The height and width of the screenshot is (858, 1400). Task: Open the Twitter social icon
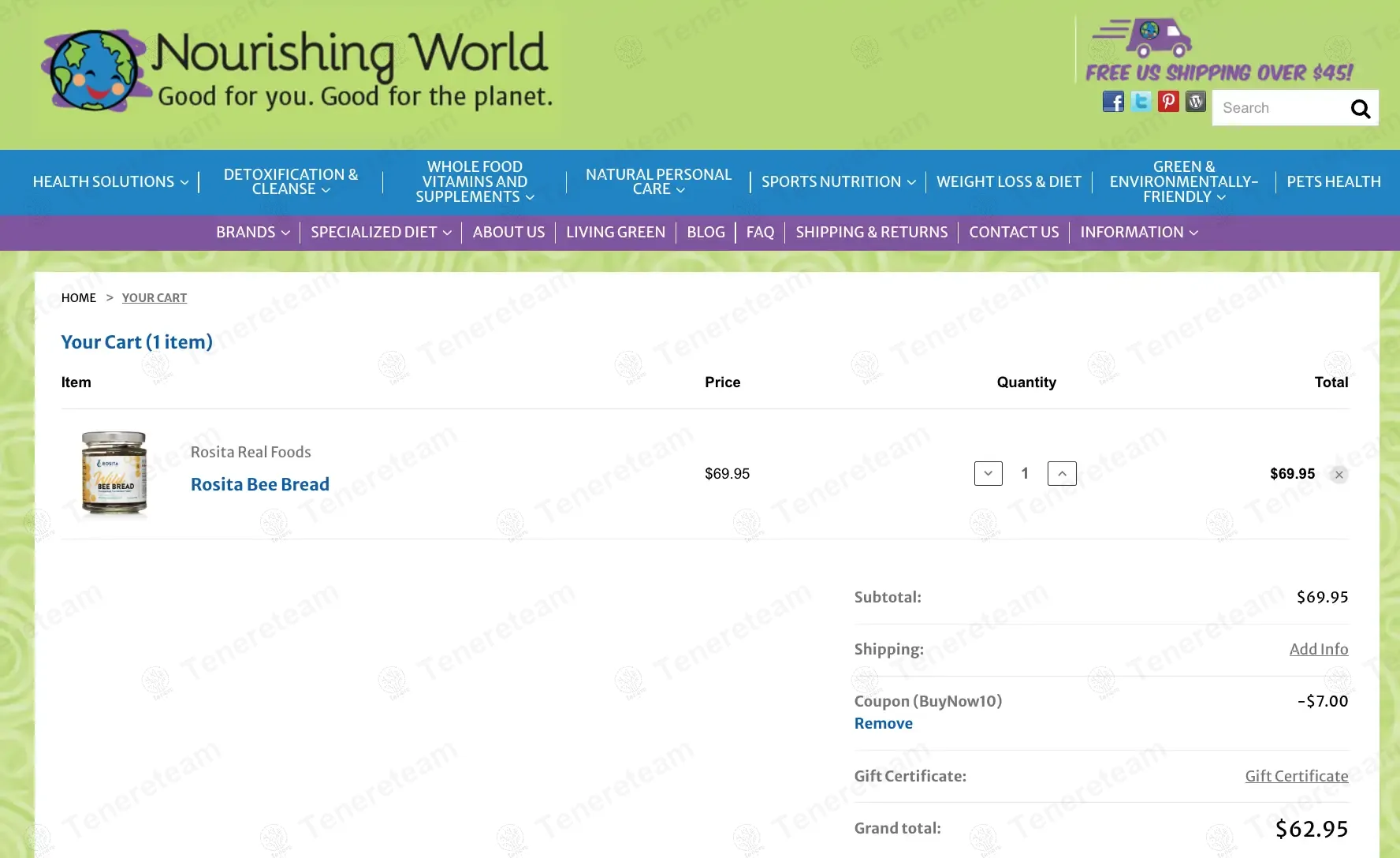click(1141, 101)
